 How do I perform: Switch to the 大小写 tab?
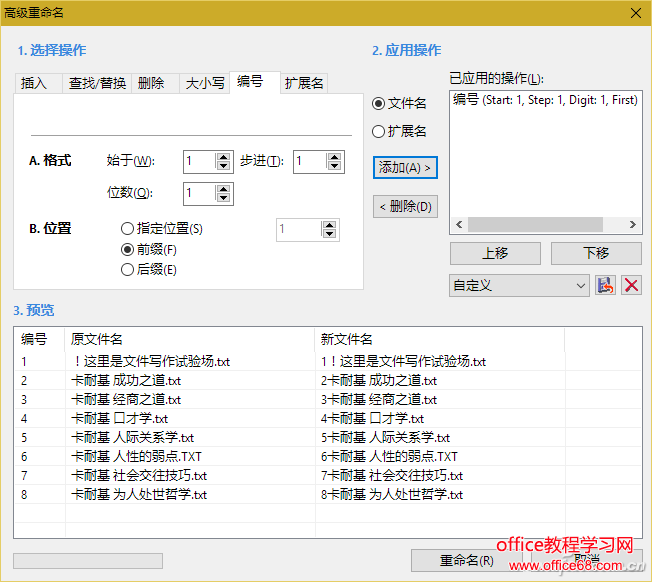click(205, 83)
